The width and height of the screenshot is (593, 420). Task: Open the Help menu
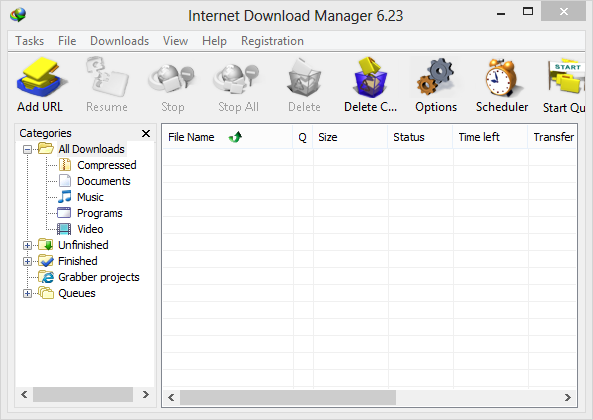[214, 41]
